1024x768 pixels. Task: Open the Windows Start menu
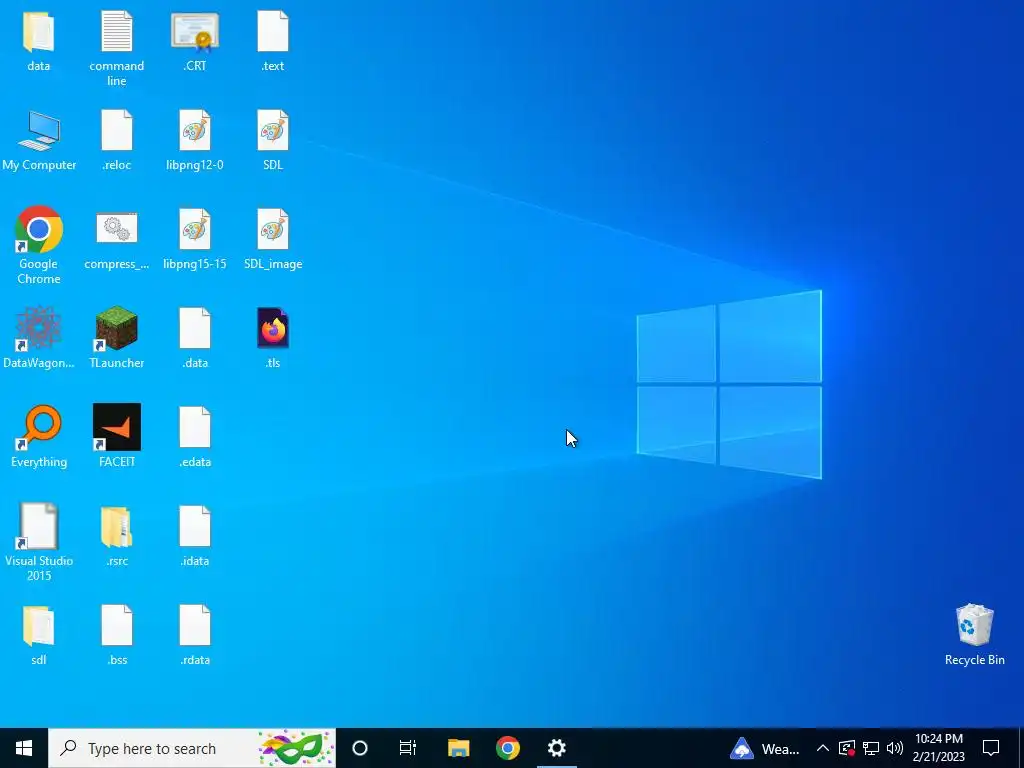24,748
